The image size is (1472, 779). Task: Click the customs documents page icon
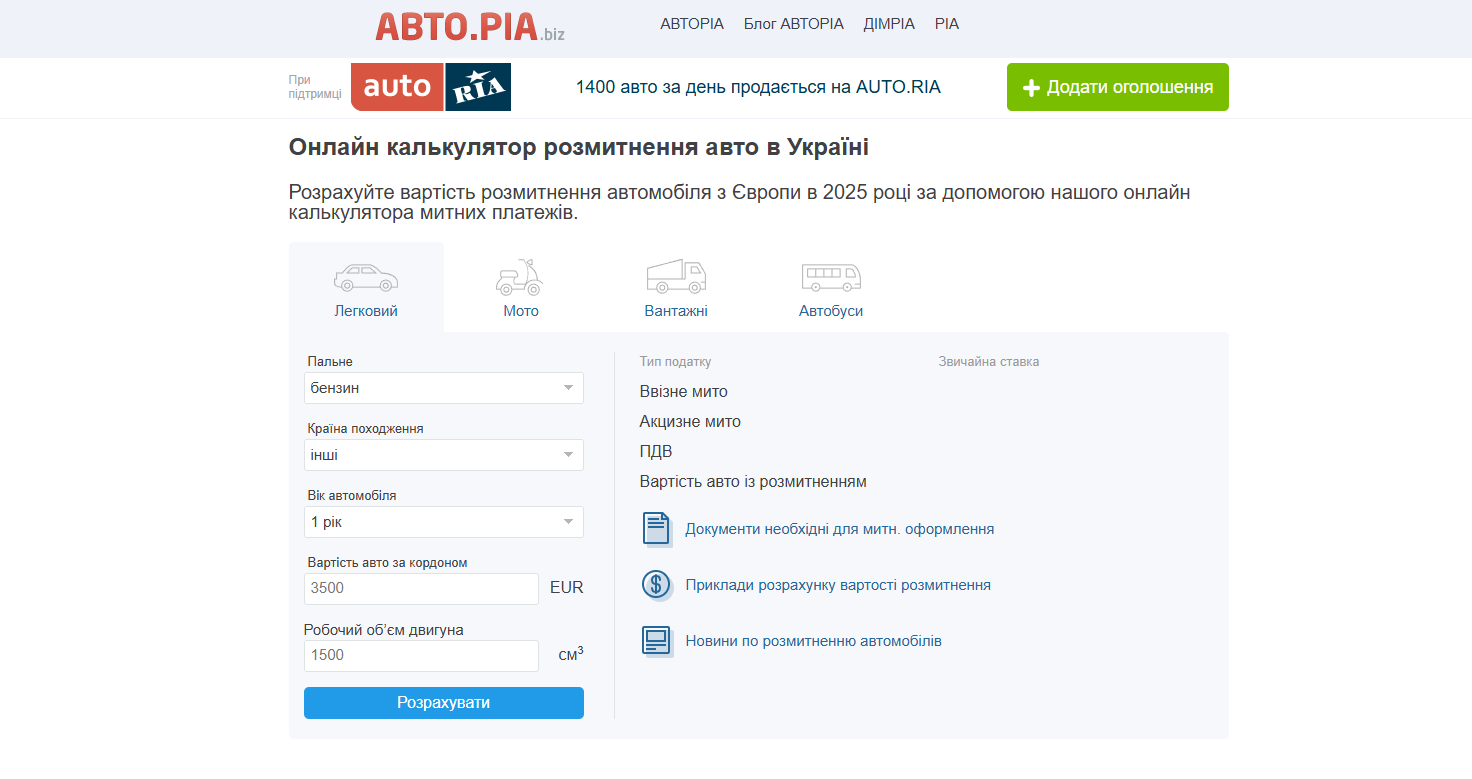[x=656, y=529]
